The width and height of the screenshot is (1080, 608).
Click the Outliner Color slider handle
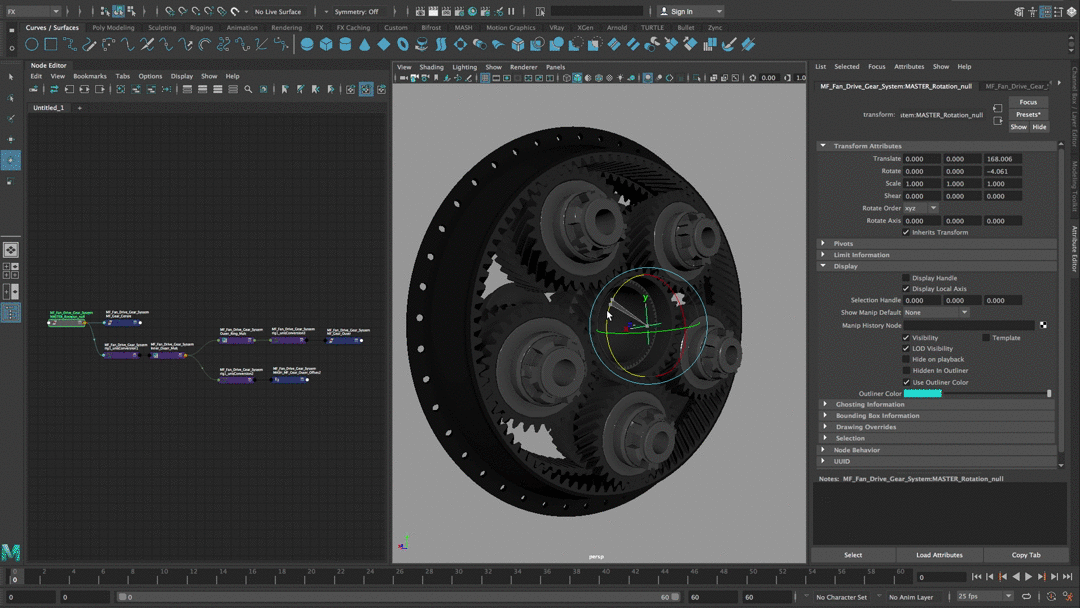(1049, 394)
